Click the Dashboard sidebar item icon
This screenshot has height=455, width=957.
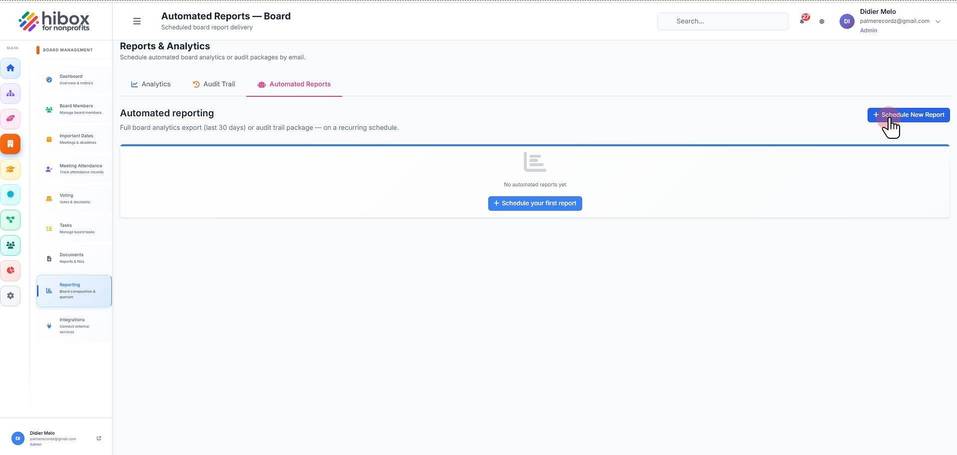tap(49, 80)
